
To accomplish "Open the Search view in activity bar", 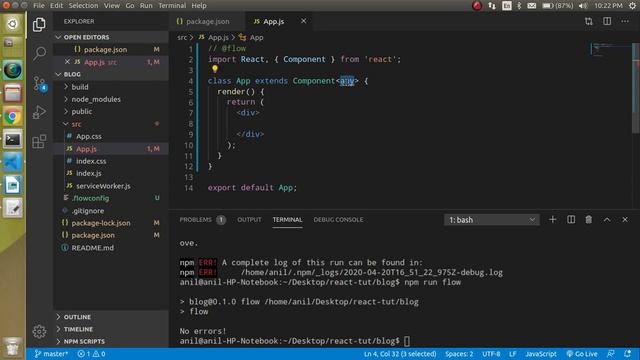I will pyautogui.click(x=40, y=53).
